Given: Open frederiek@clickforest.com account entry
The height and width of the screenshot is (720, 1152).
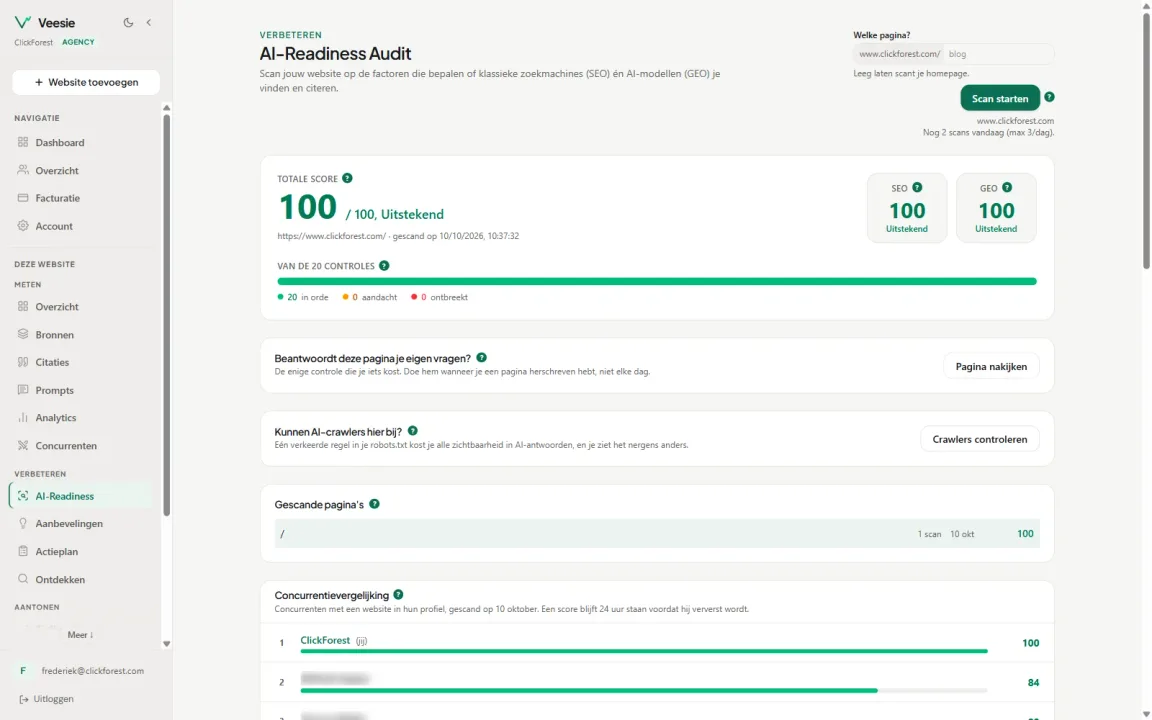Looking at the screenshot, I should click(93, 671).
